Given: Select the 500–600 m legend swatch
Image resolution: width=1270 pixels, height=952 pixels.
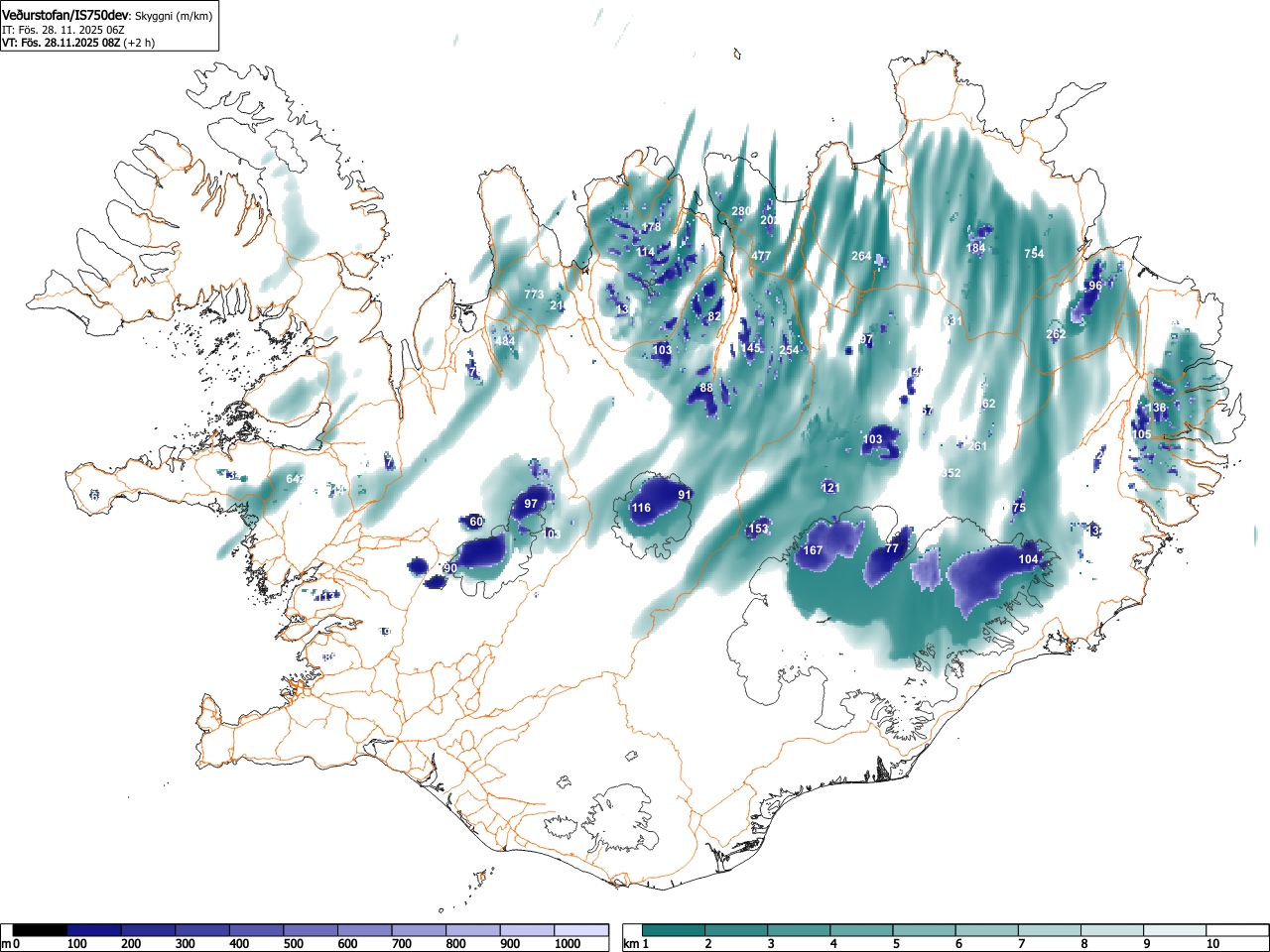Looking at the screenshot, I should [x=311, y=930].
